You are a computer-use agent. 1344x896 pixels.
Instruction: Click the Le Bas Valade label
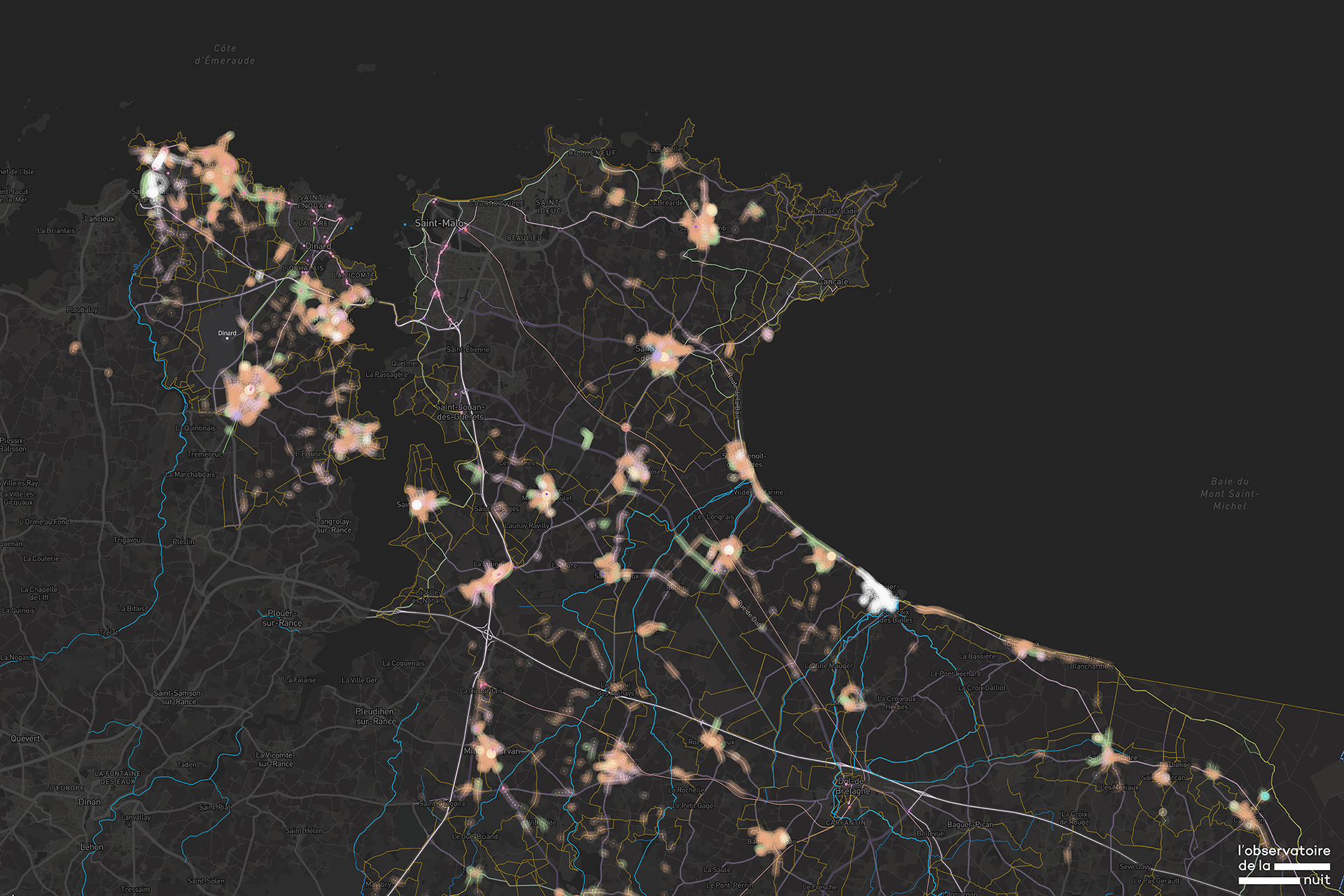836,211
